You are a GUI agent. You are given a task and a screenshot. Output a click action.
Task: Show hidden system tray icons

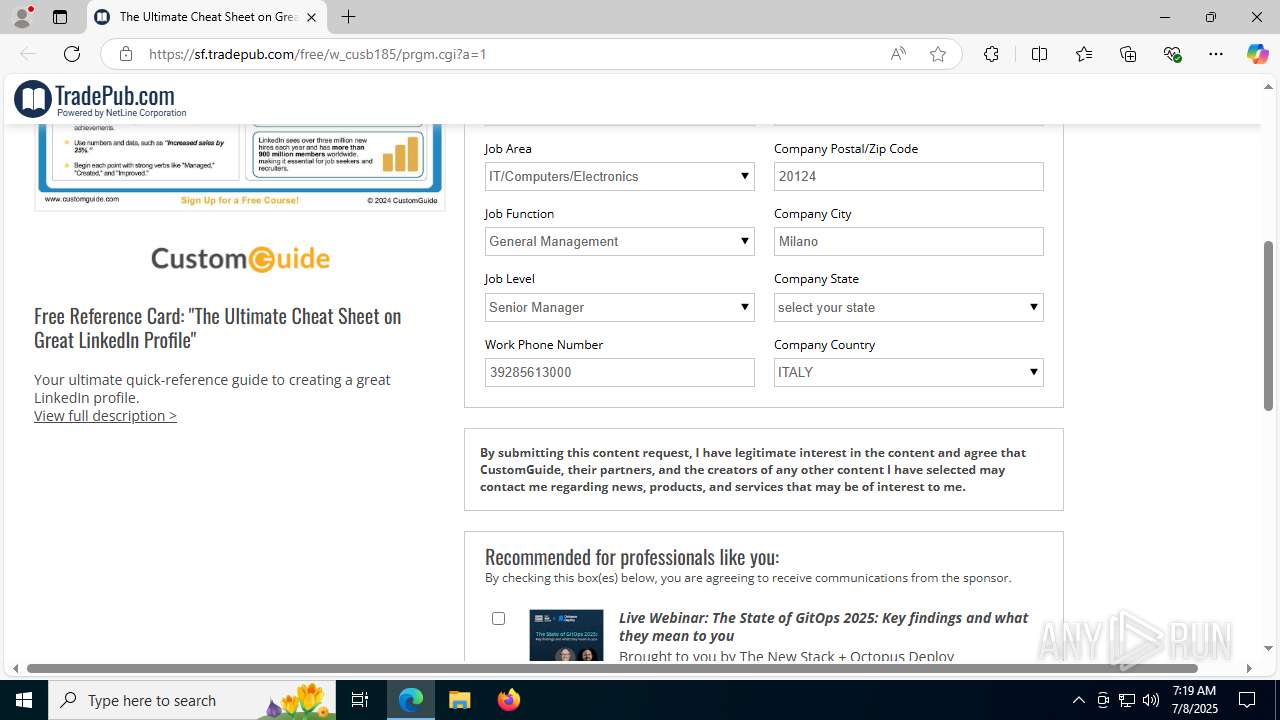(1078, 700)
